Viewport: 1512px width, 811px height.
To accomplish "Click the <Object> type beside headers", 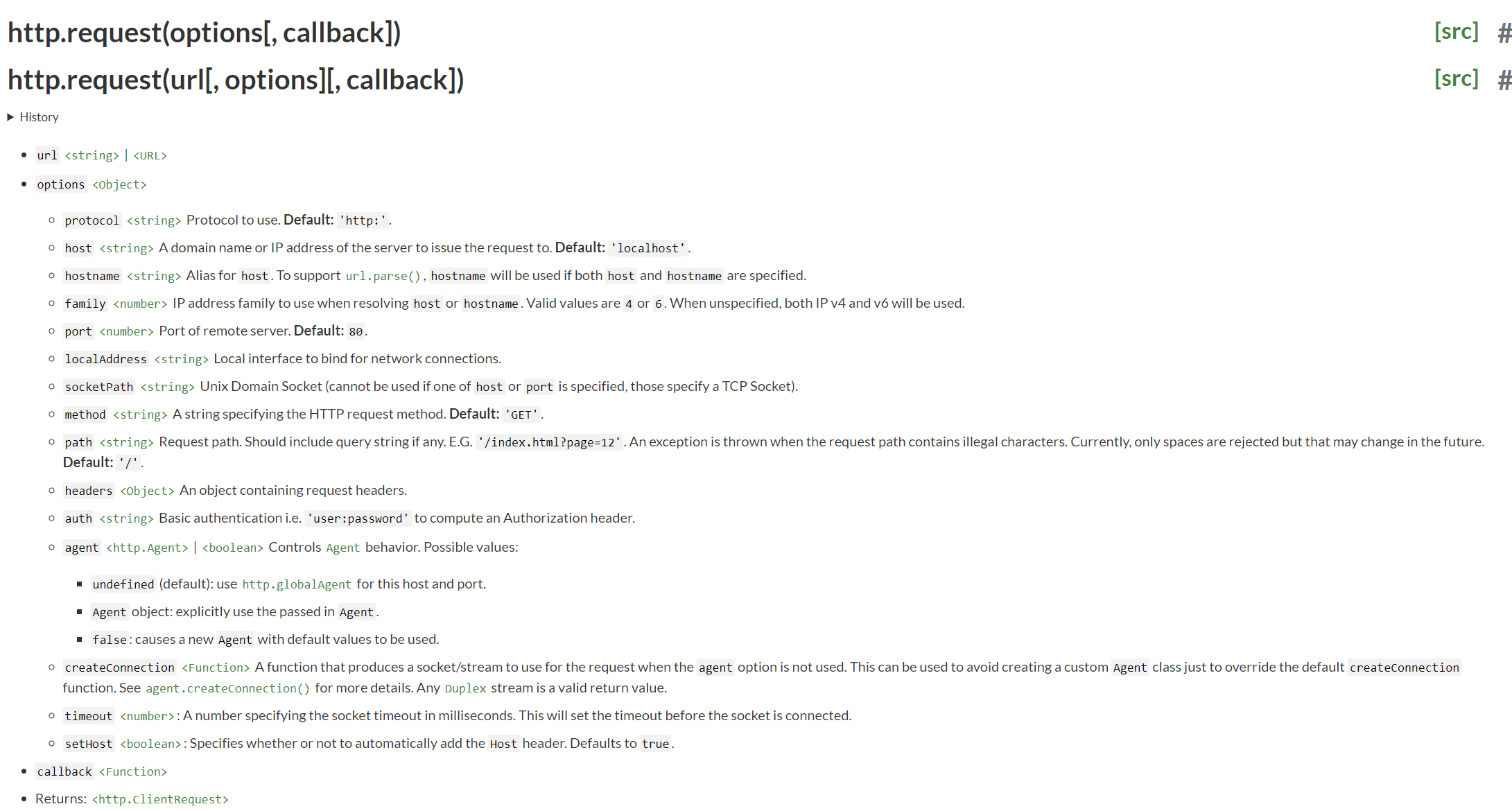I will [x=147, y=491].
